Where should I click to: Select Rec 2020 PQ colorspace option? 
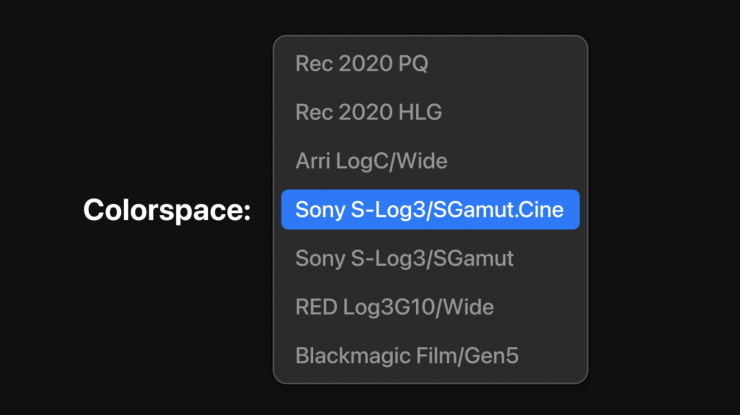[361, 64]
